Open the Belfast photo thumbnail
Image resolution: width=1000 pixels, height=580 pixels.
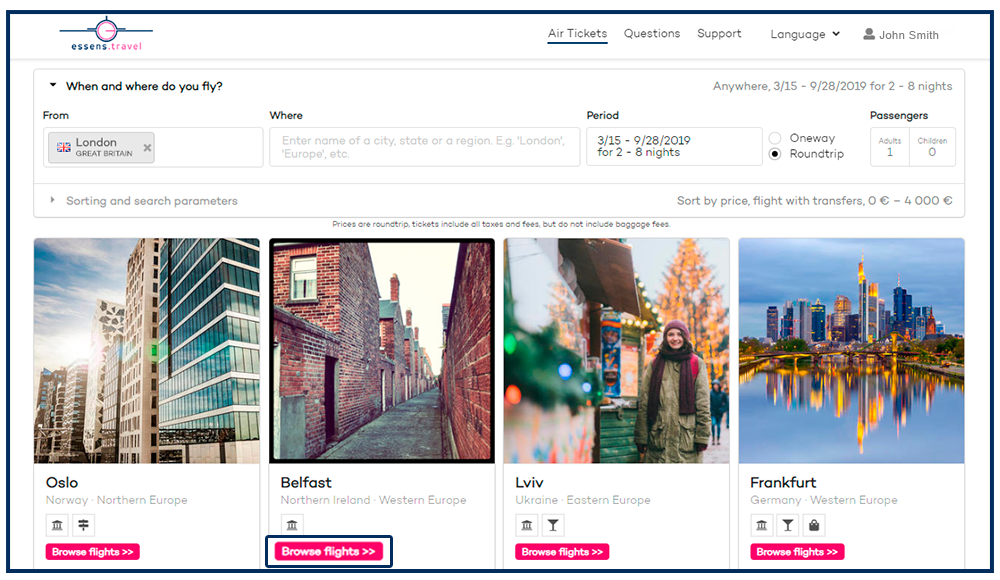pos(382,351)
